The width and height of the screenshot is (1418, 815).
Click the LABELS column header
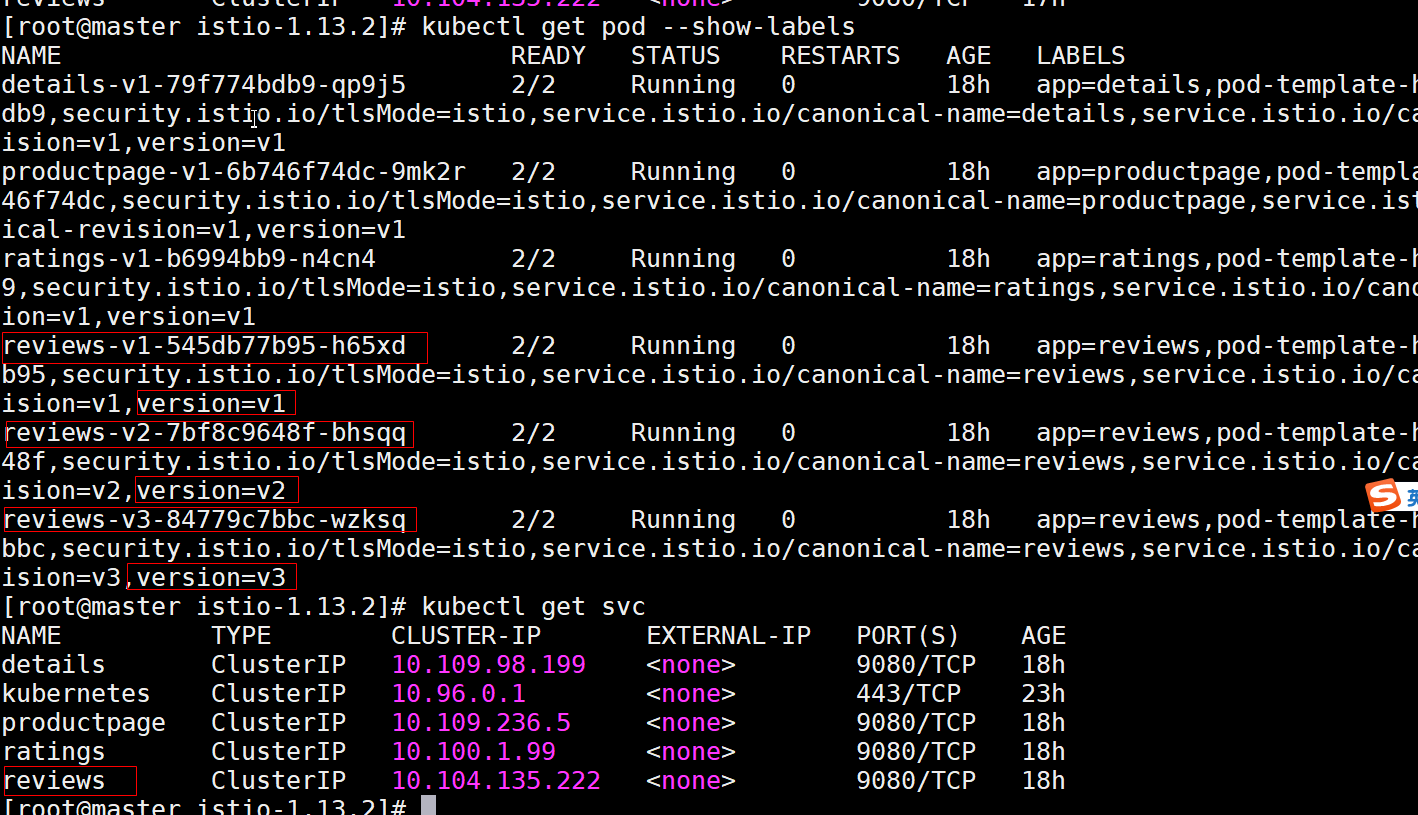pyautogui.click(x=1081, y=56)
